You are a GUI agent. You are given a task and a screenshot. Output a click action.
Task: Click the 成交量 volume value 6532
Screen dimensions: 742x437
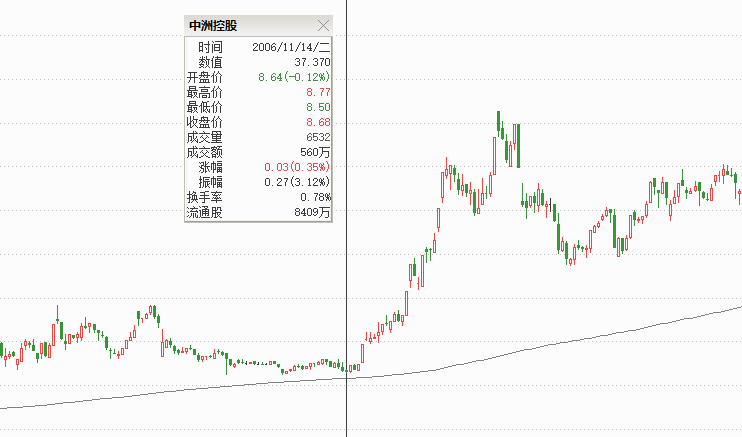316,137
